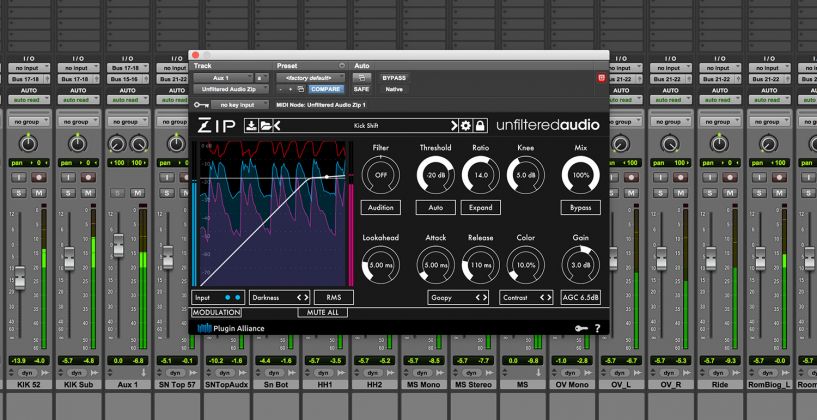Open the Goopy style selector
The height and width of the screenshot is (420, 817).
point(458,298)
